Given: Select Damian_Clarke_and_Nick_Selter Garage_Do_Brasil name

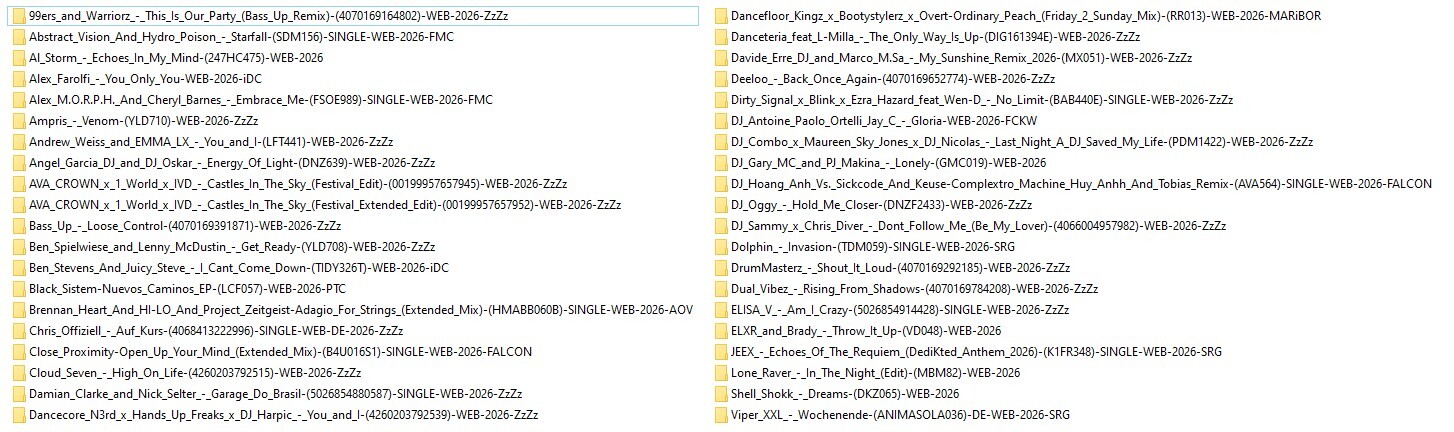Looking at the screenshot, I should [x=276, y=394].
